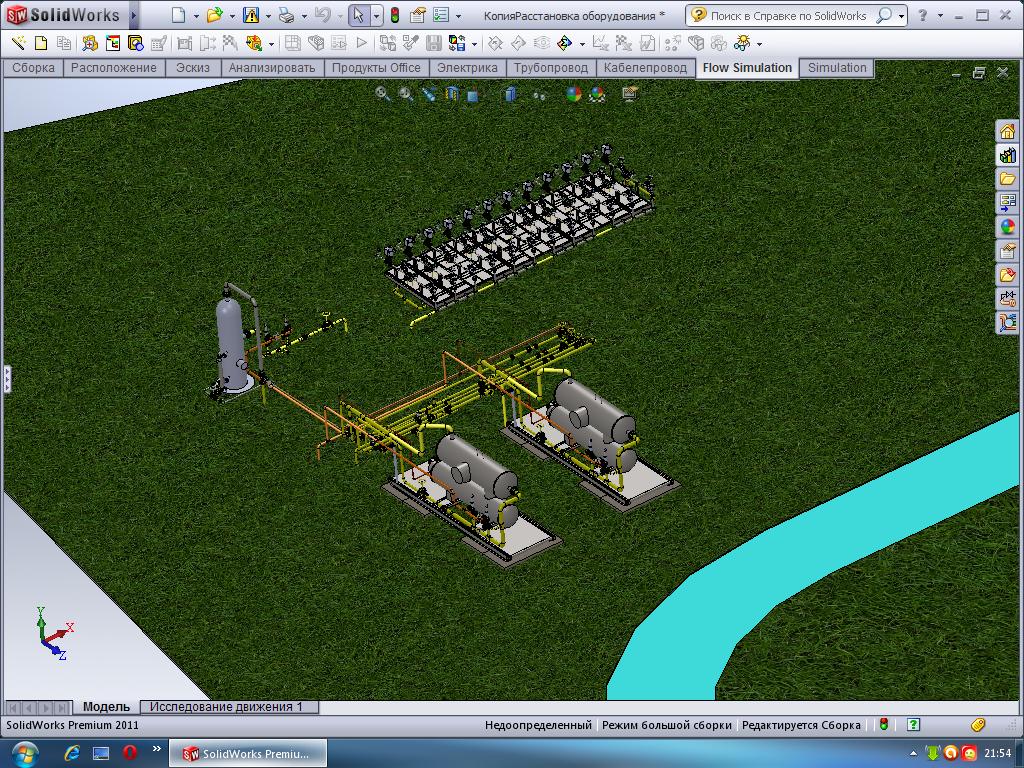Click the Undo icon
1024x768 pixels.
(x=322, y=15)
